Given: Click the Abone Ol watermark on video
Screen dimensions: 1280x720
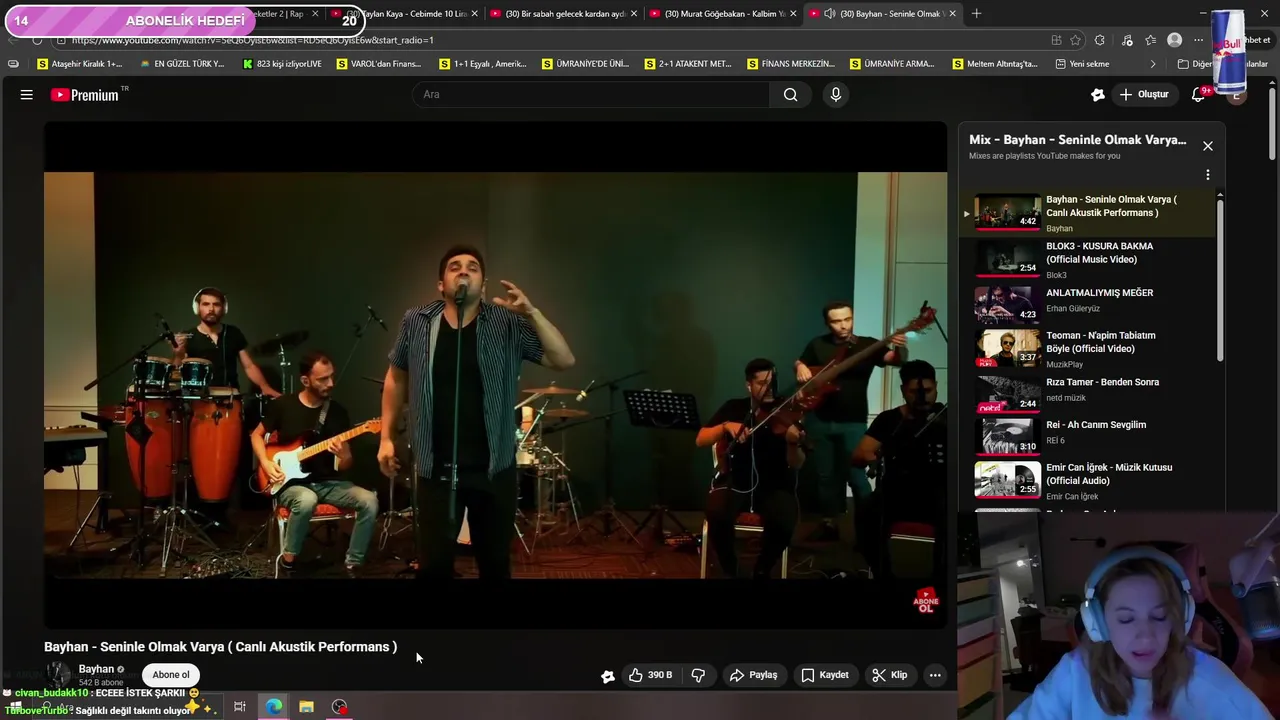Looking at the screenshot, I should (926, 601).
